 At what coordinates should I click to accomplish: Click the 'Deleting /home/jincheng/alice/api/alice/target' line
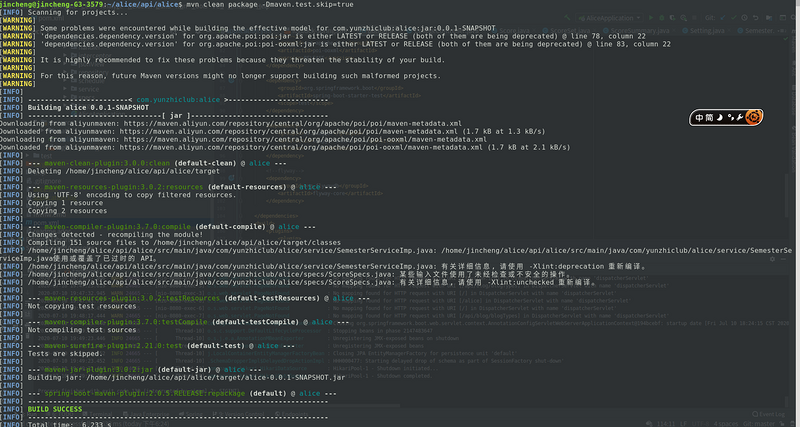[x=123, y=171]
